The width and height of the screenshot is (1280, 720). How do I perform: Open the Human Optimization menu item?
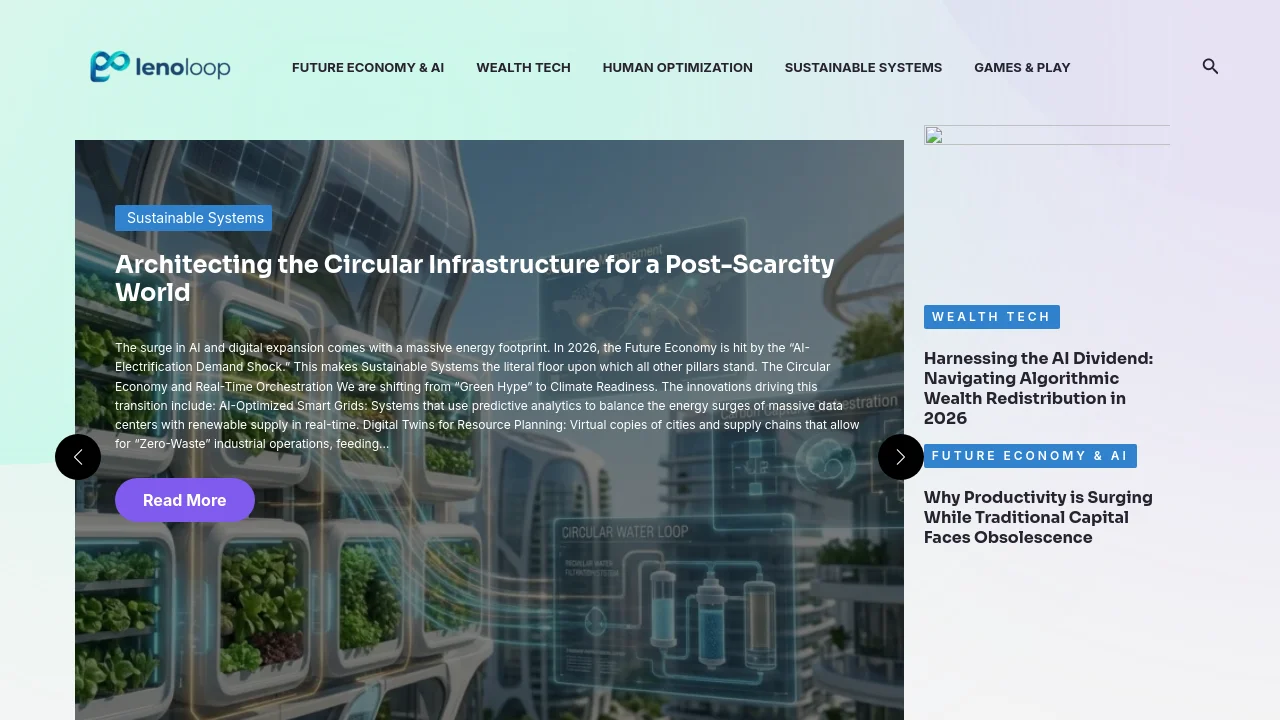point(677,68)
